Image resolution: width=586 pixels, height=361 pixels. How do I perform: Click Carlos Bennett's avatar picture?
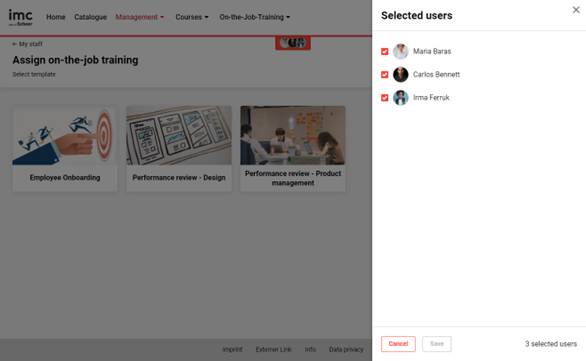pyautogui.click(x=400, y=75)
